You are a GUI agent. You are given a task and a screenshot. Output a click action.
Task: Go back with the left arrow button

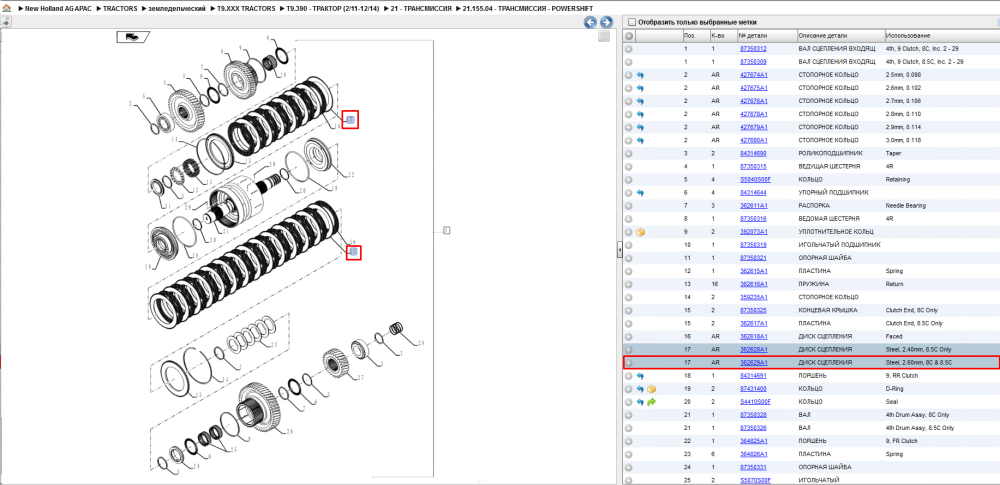coord(591,22)
